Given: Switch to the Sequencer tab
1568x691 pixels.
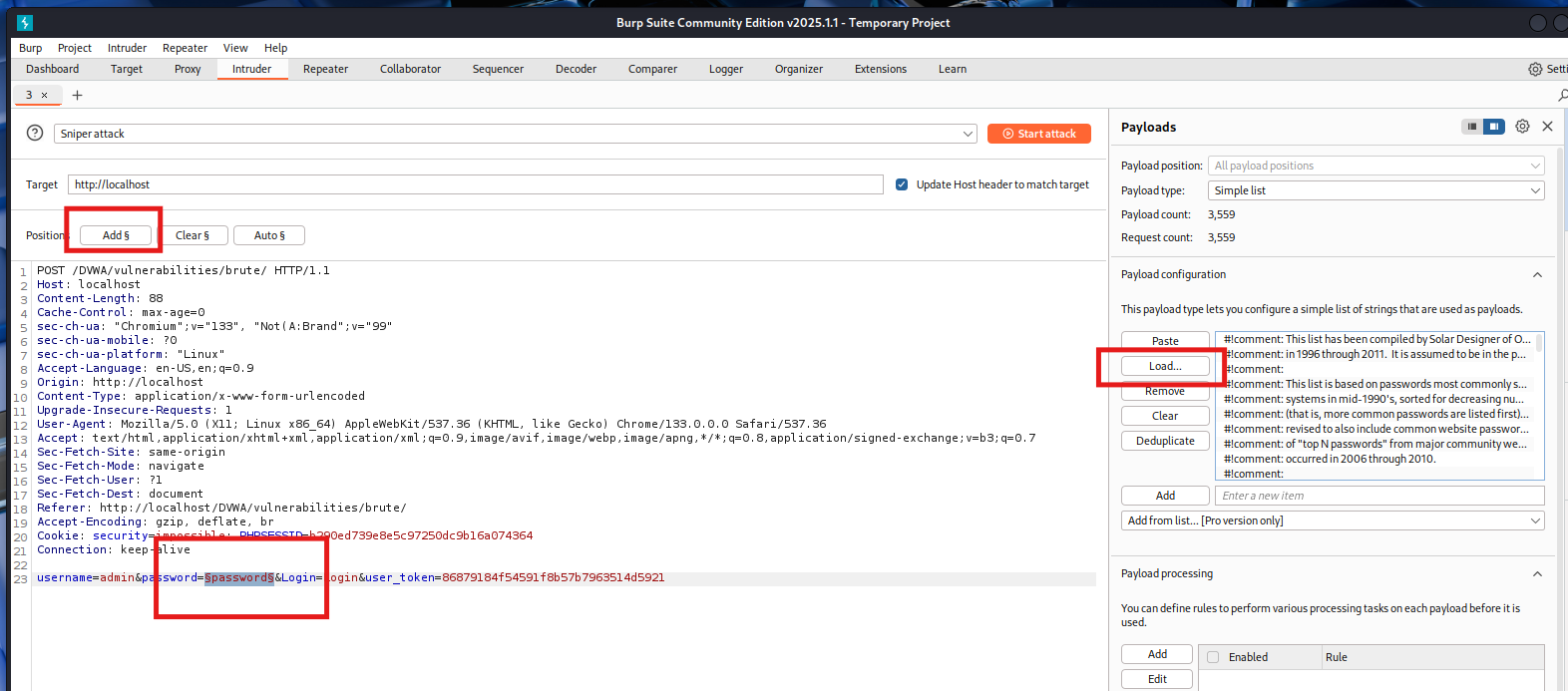Looking at the screenshot, I should coord(498,69).
